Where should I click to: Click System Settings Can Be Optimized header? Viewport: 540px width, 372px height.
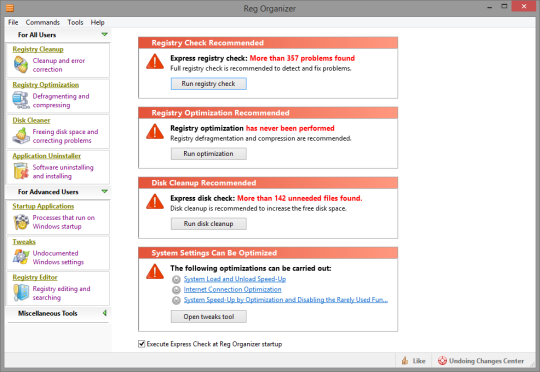(268, 253)
